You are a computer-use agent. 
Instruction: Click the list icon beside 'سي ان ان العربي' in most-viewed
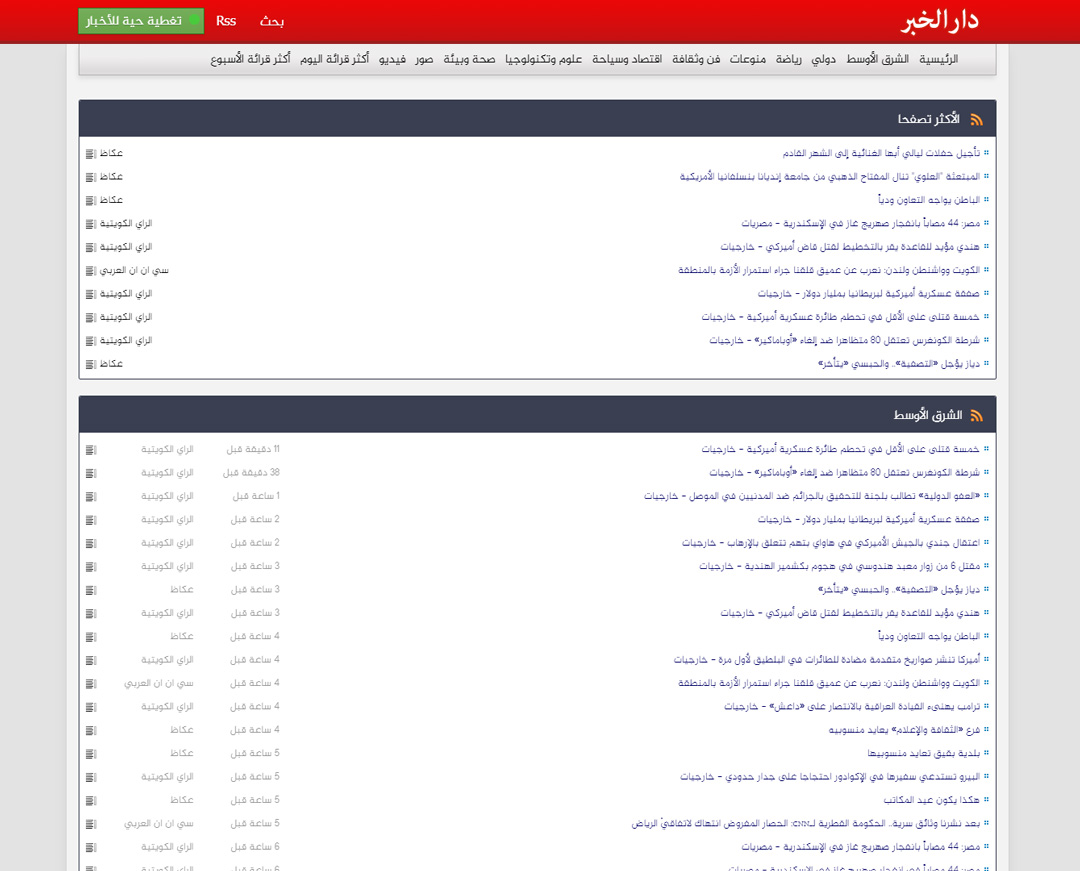point(89,270)
